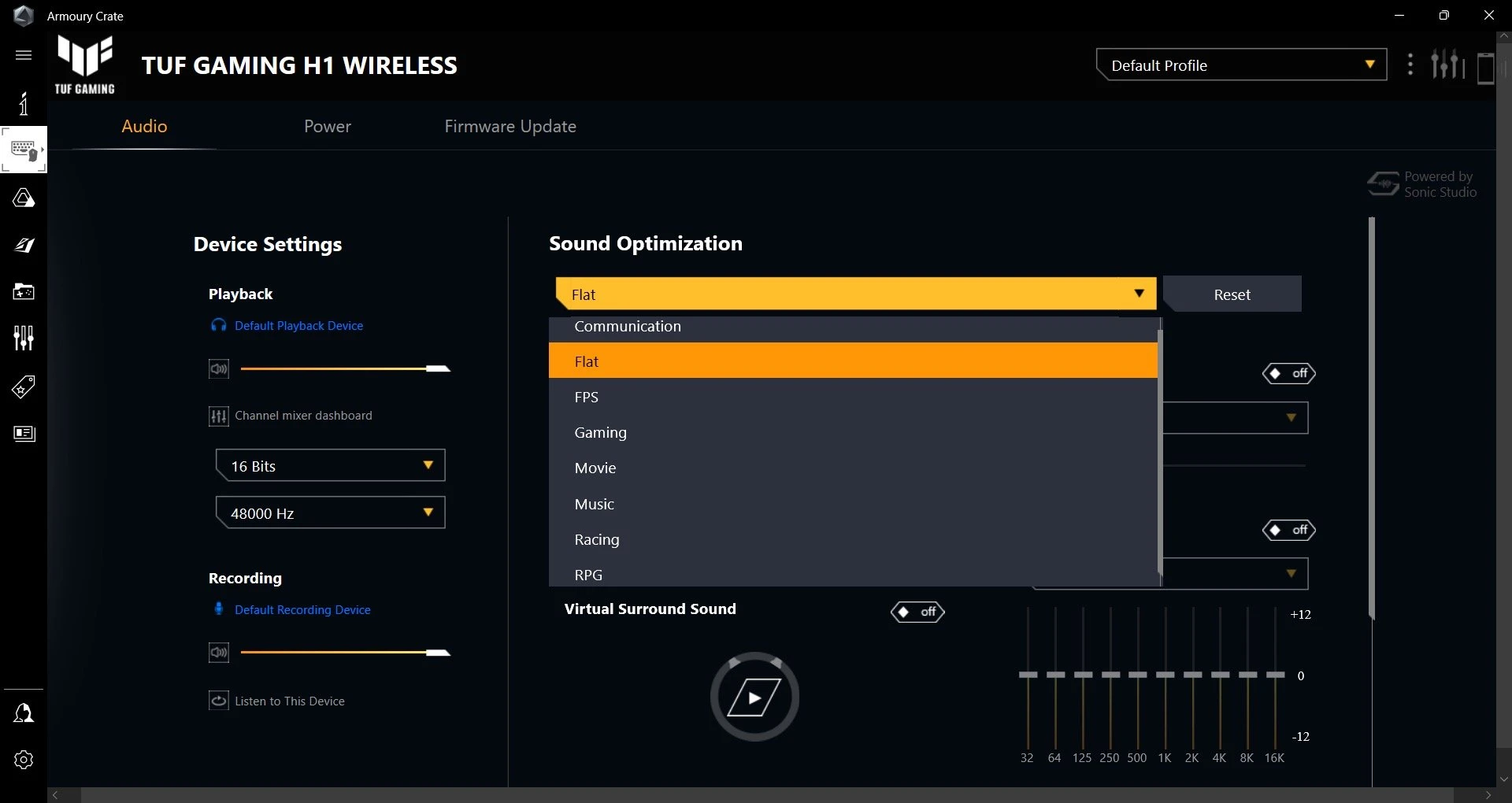
Task: Click the device battery icon top right
Action: pyautogui.click(x=1485, y=67)
